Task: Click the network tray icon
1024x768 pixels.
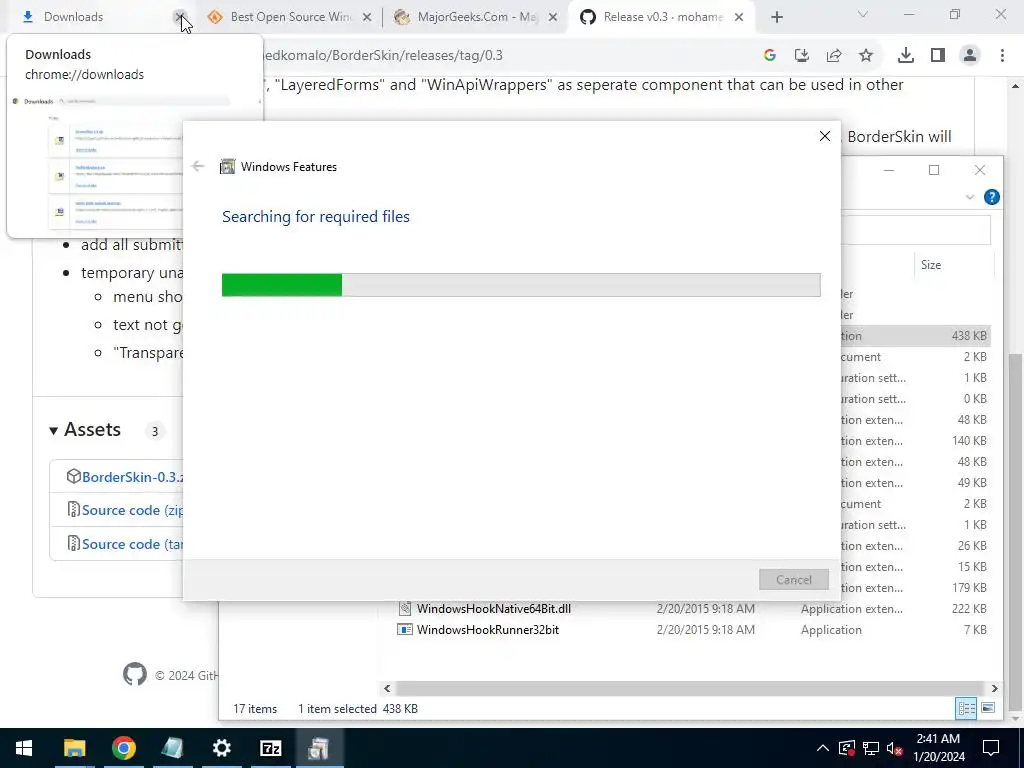Action: pos(871,748)
